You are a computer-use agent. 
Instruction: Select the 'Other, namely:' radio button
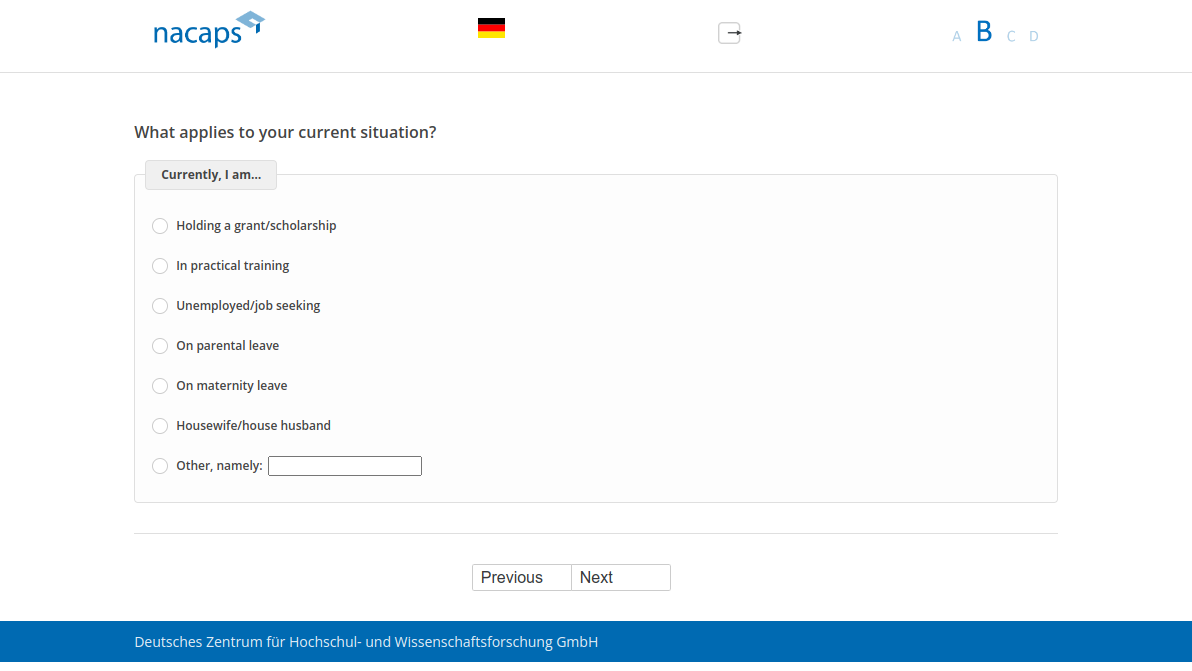point(160,466)
